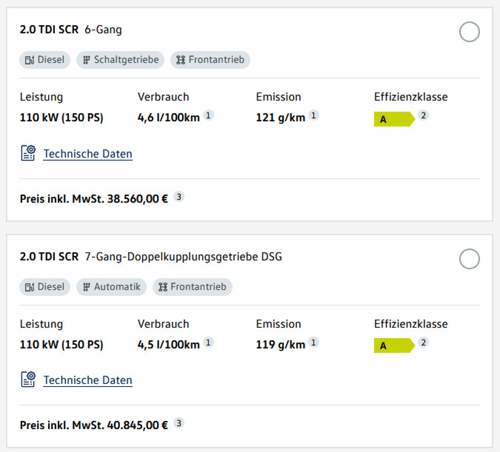
Task: Click the green efficiency class A badge in first card
Action: tap(394, 119)
